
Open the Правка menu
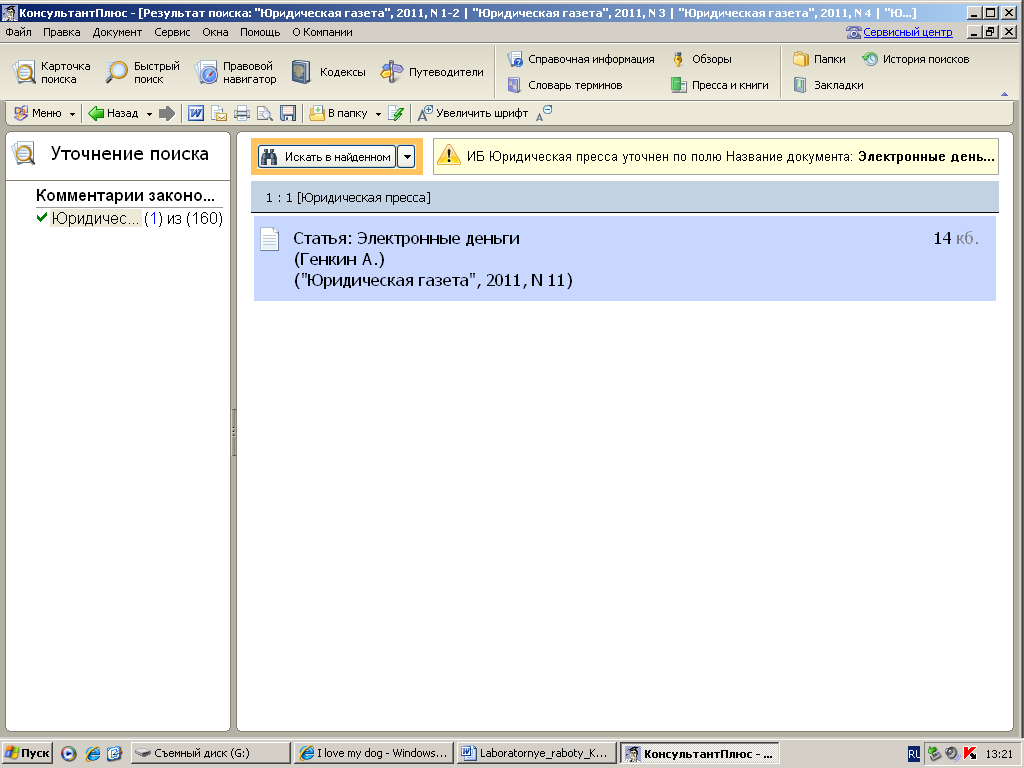click(x=61, y=32)
